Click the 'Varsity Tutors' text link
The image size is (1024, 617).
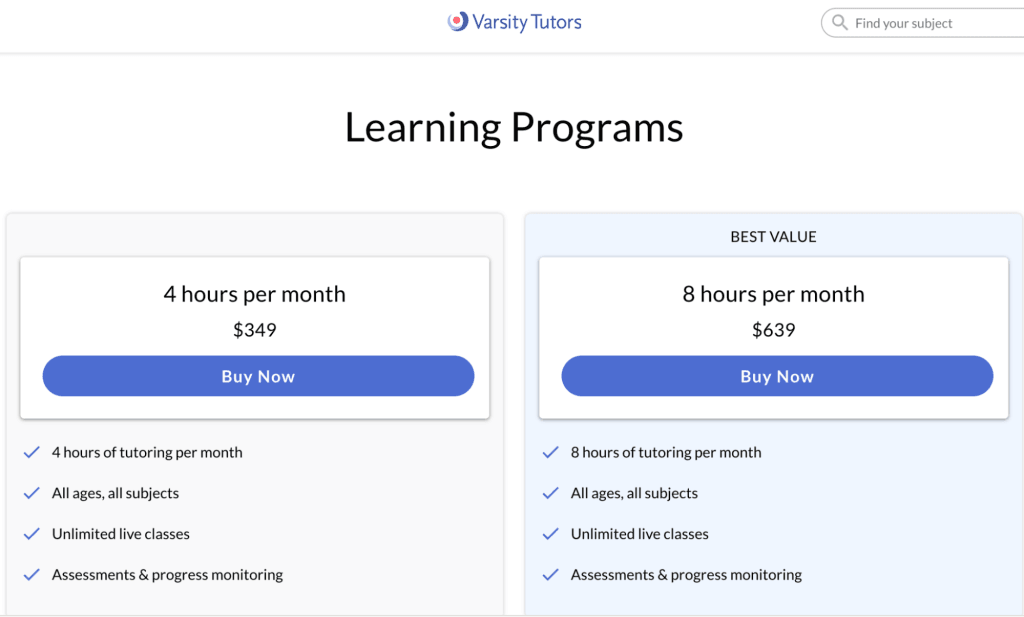pyautogui.click(x=527, y=21)
